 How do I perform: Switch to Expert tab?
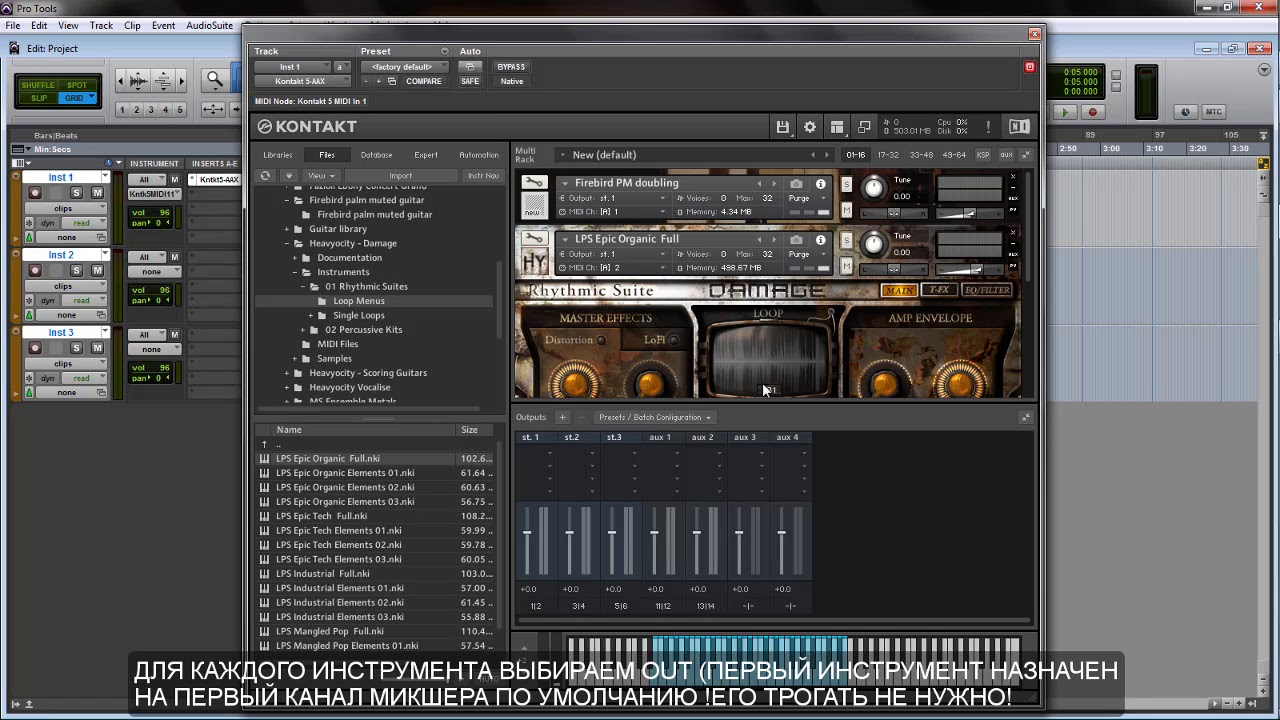426,155
